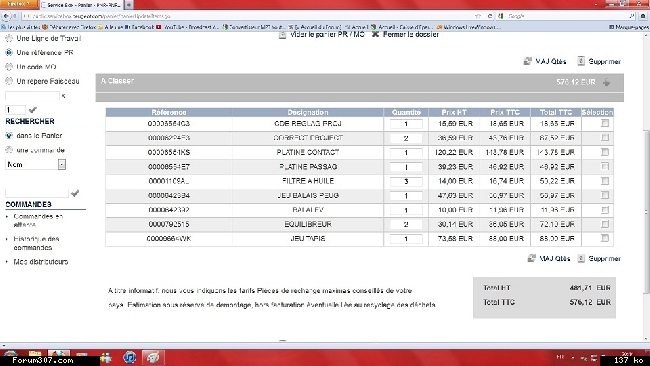650x366 pixels.
Task: Click the bottom MAJ Qtés icon
Action: point(531,258)
